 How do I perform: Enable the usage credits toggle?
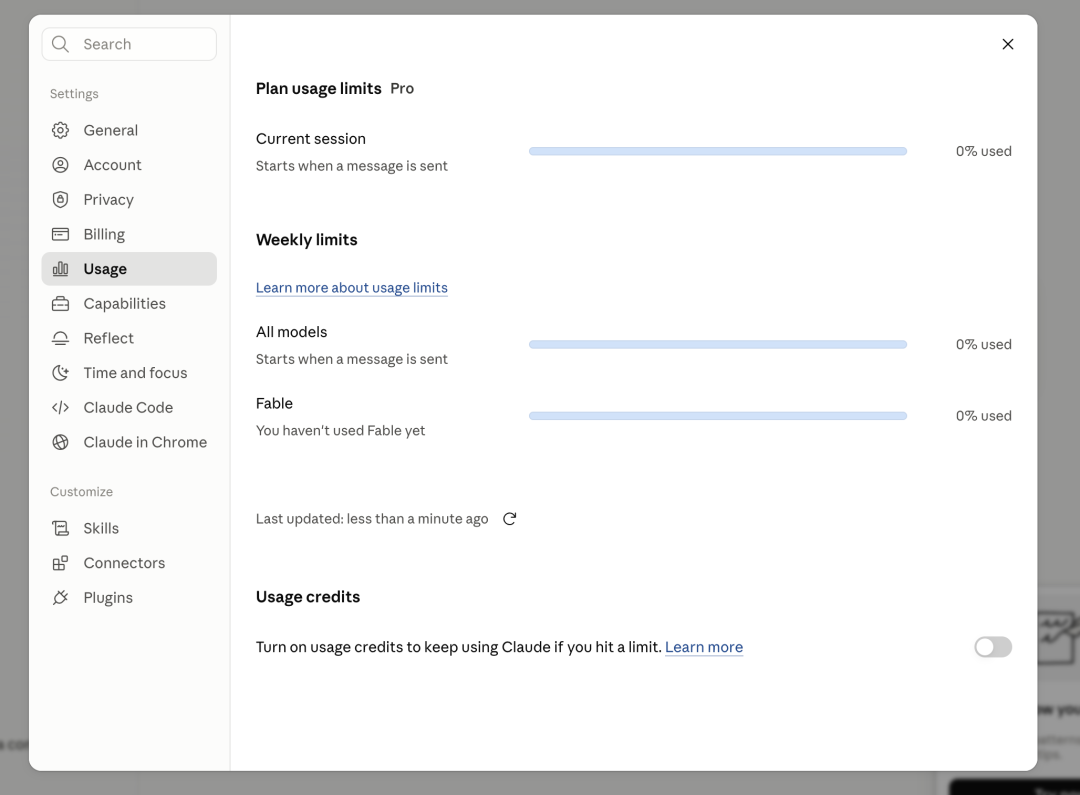[993, 647]
